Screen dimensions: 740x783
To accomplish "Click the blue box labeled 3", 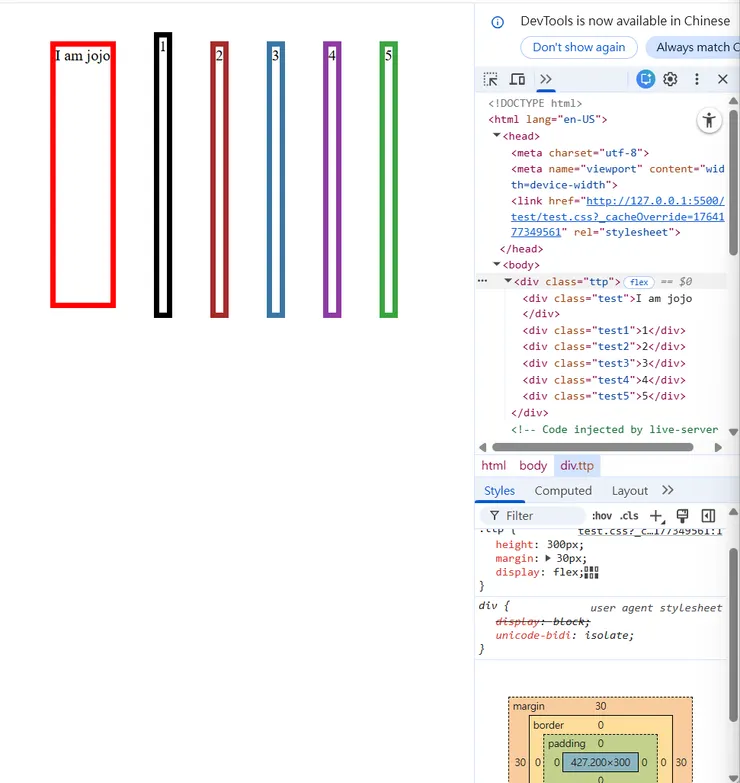I will tap(276, 179).
